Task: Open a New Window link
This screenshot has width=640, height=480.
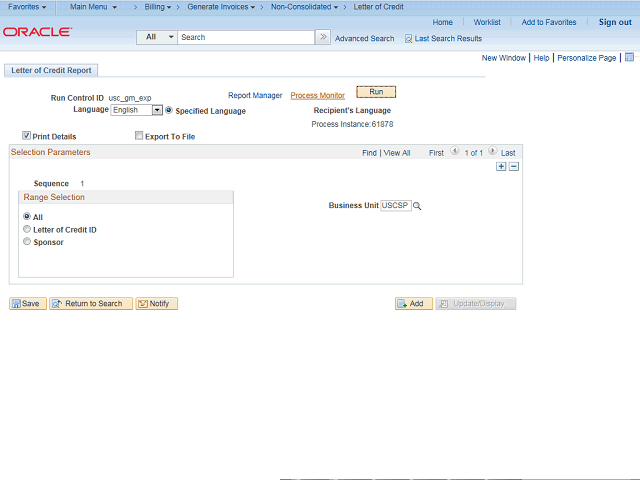Action: tap(504, 58)
